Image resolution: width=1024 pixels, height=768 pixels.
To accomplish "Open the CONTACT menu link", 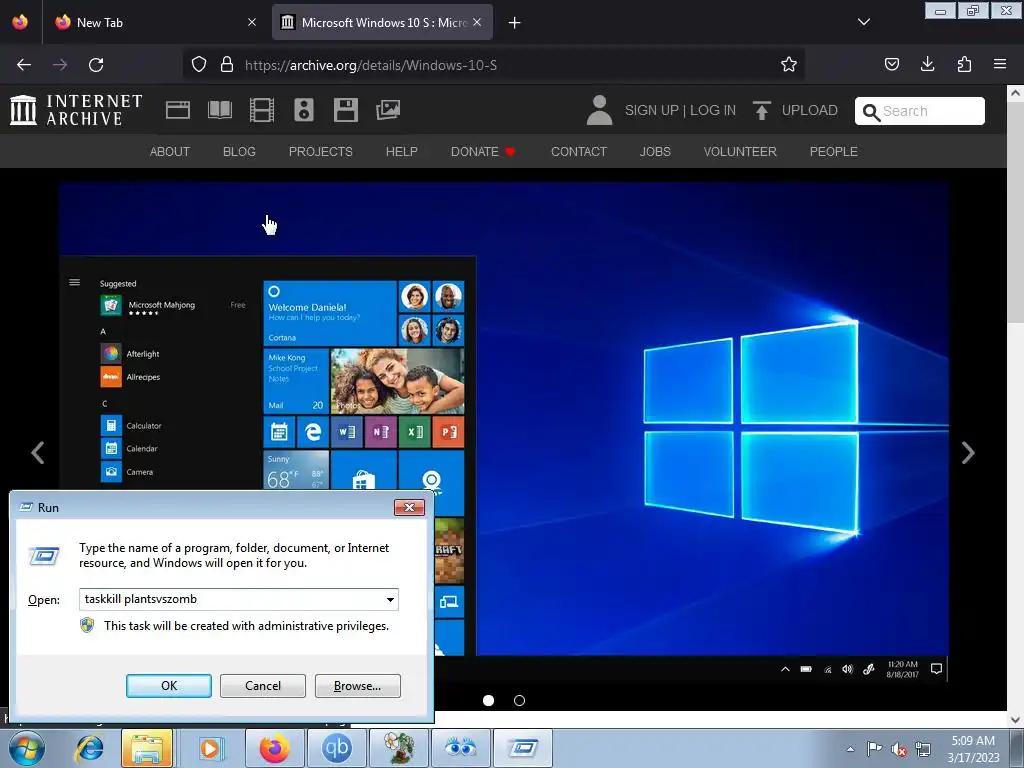I will click(x=579, y=152).
